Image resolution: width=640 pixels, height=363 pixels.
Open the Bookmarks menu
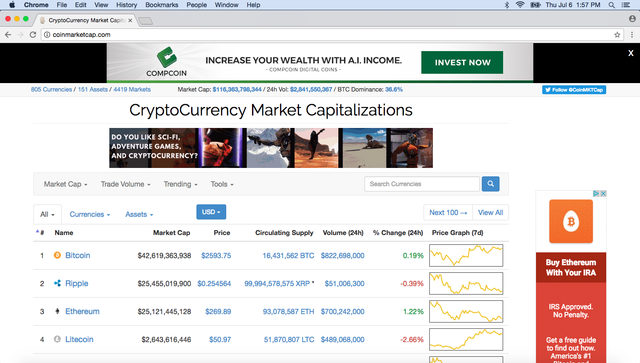click(x=162, y=5)
